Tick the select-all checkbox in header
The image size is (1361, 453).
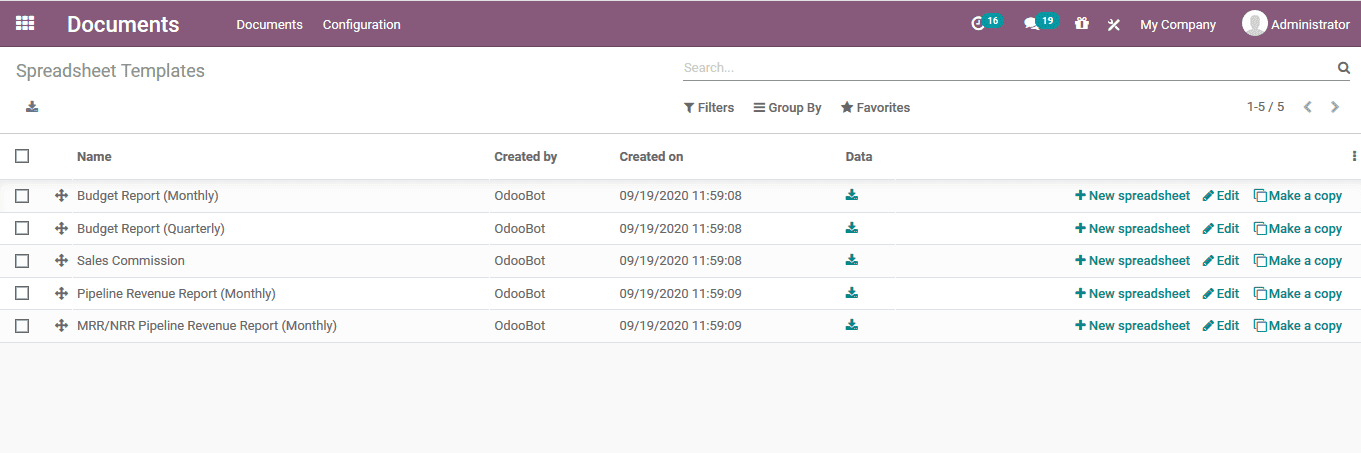[22, 156]
